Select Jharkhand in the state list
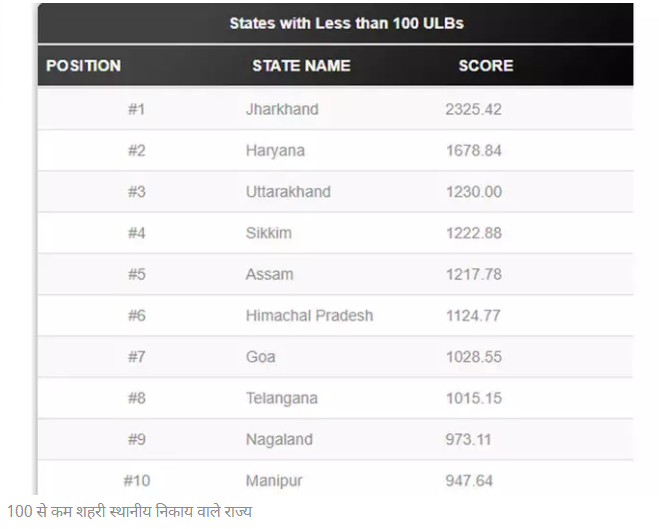Screen dimensions: 659x529 tap(282, 109)
